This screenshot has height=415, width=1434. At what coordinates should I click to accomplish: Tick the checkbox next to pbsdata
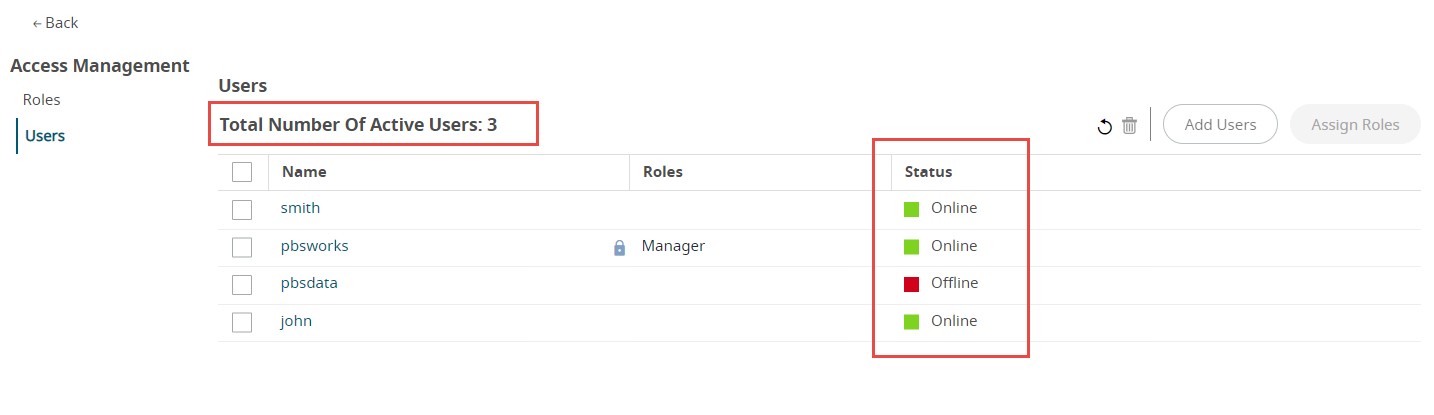pos(242,285)
